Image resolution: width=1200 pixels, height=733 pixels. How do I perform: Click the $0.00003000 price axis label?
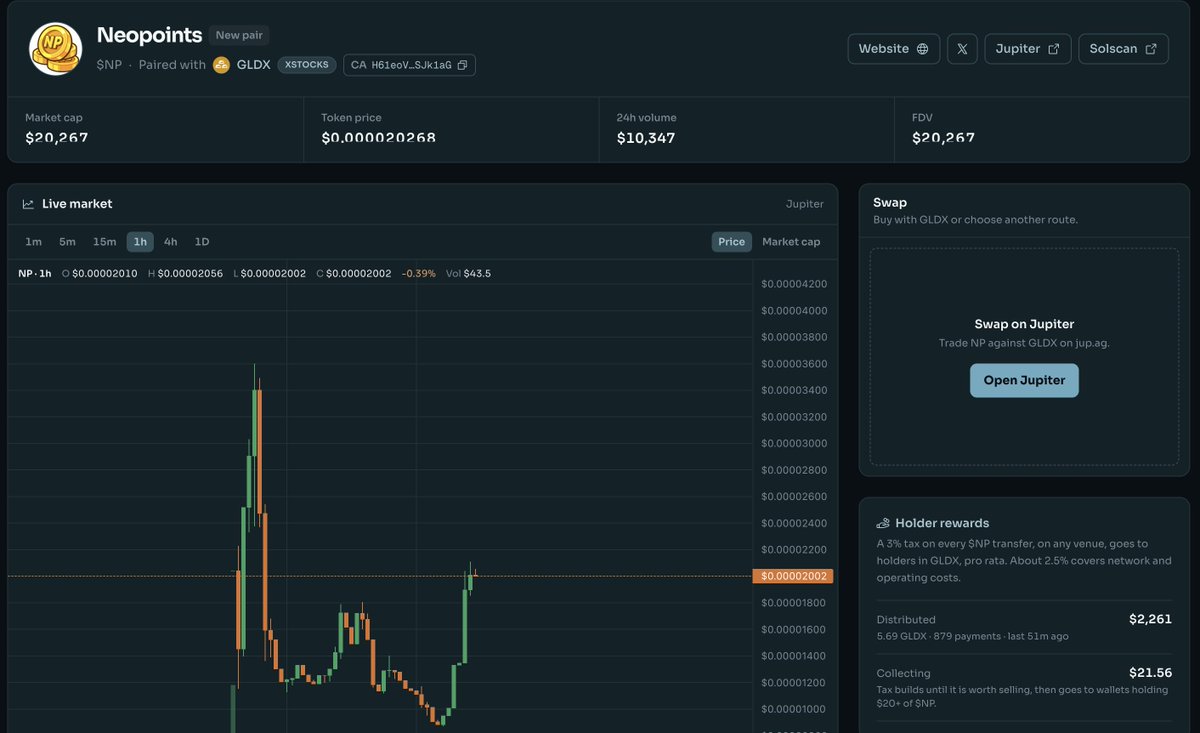794,443
